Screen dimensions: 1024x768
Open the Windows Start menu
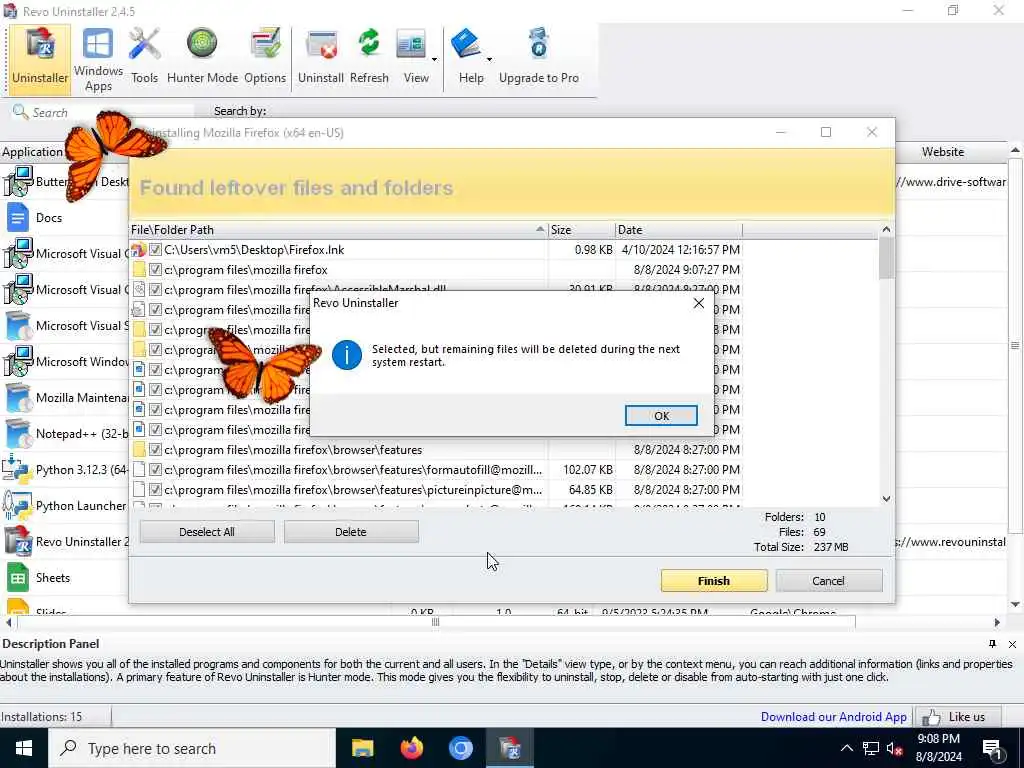tap(24, 748)
